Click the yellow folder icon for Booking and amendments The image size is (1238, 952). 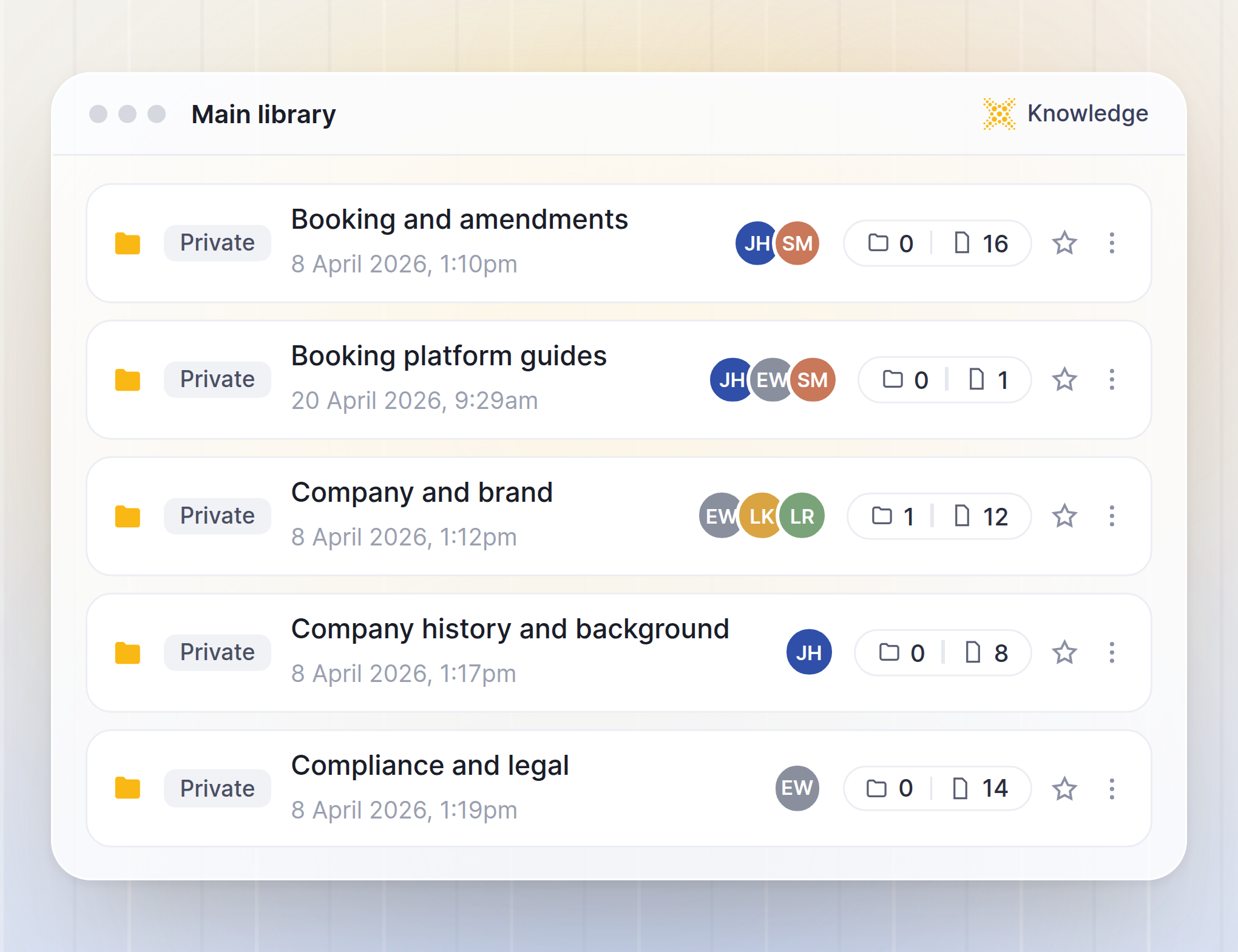click(x=127, y=243)
